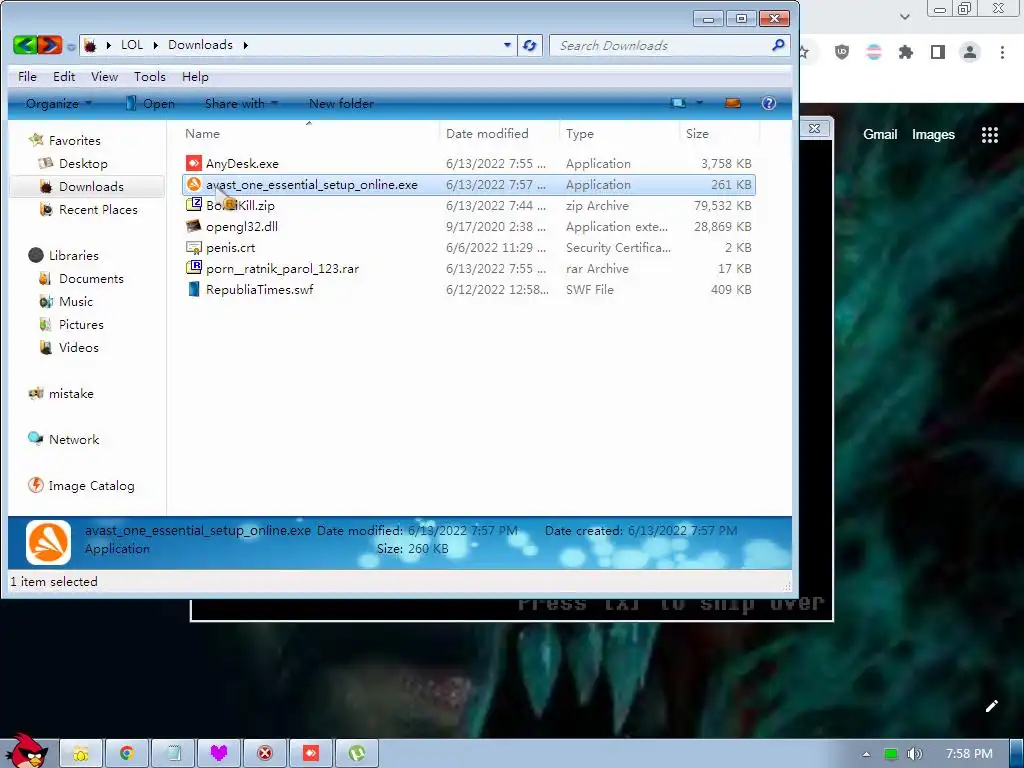This screenshot has height=768, width=1024.
Task: Expand the address bar history dropdown
Action: 507,45
